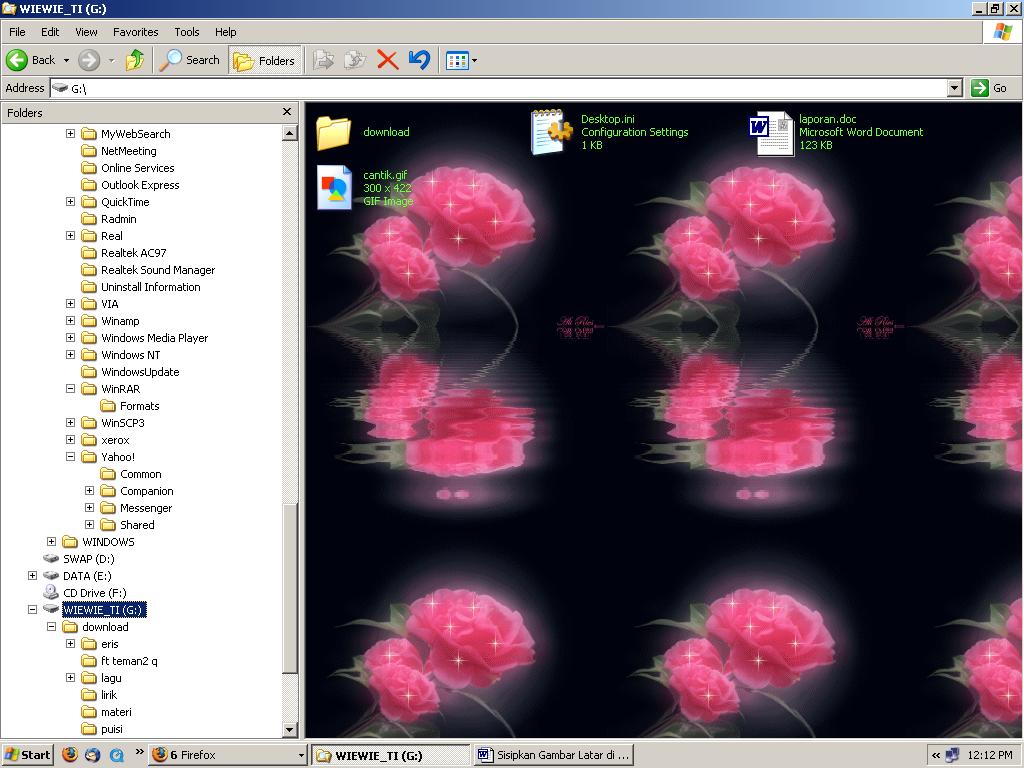This screenshot has height=768, width=1024.
Task: Switch to the Firefox taskbar group
Action: 228,755
